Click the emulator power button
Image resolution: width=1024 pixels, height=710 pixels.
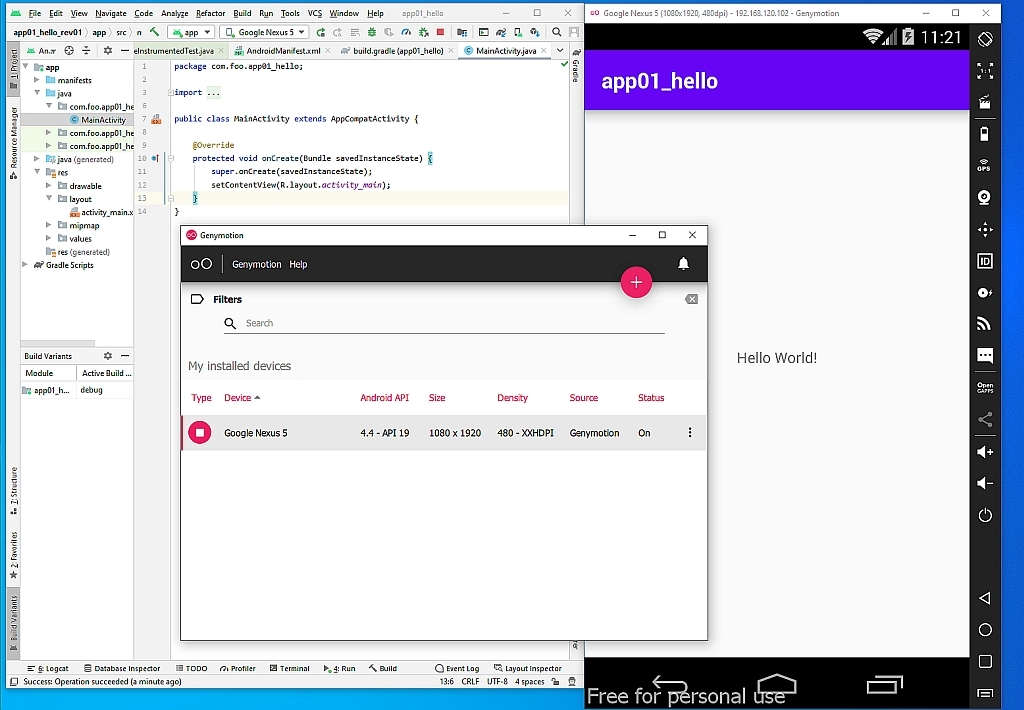985,515
